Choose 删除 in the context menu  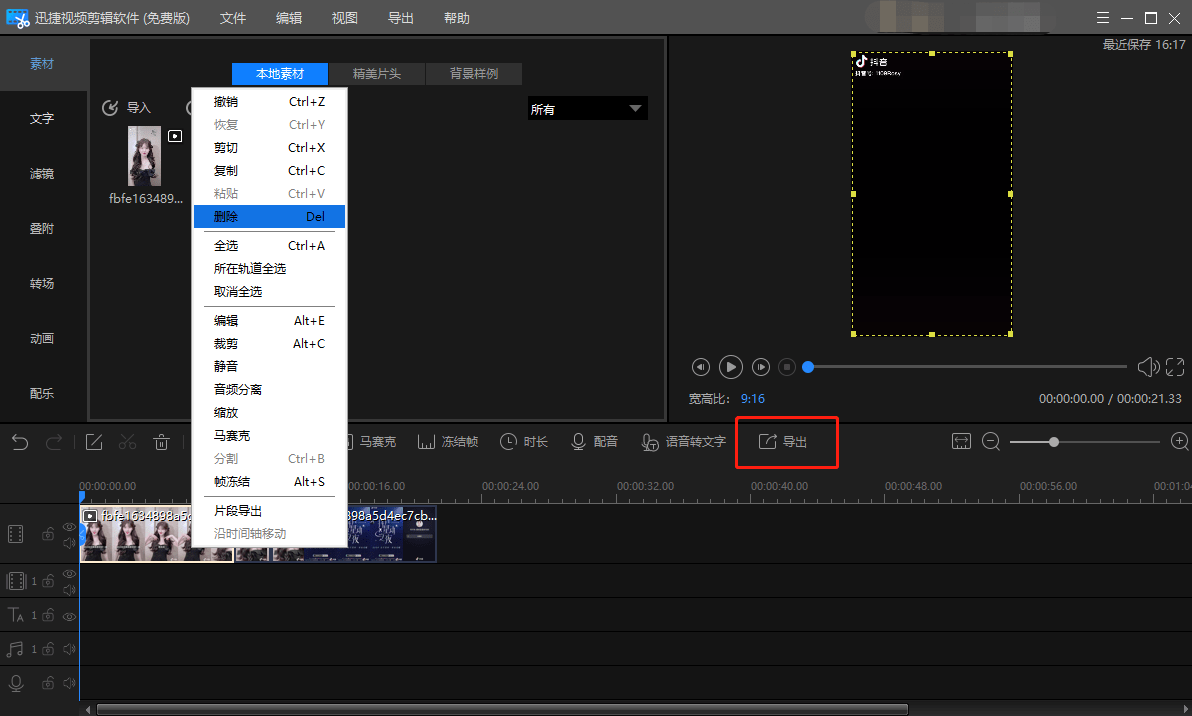click(269, 217)
